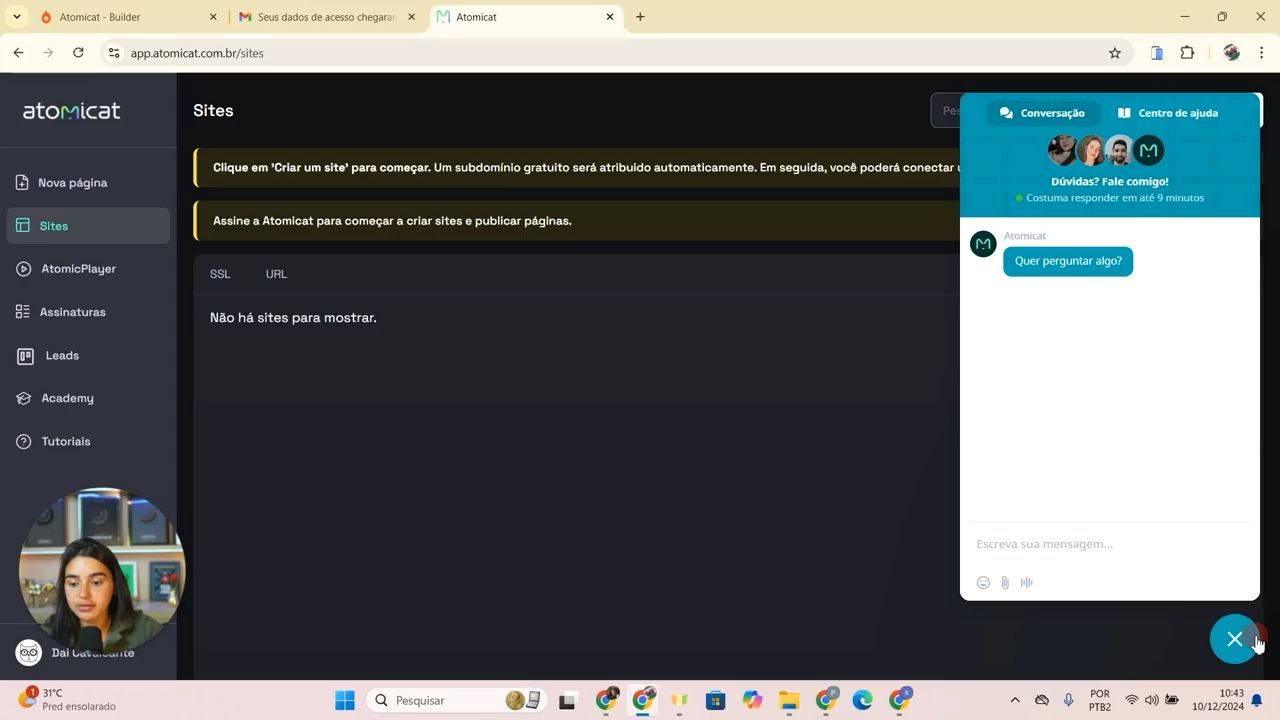Go back in browser history
This screenshot has width=1280, height=720.
coord(18,53)
